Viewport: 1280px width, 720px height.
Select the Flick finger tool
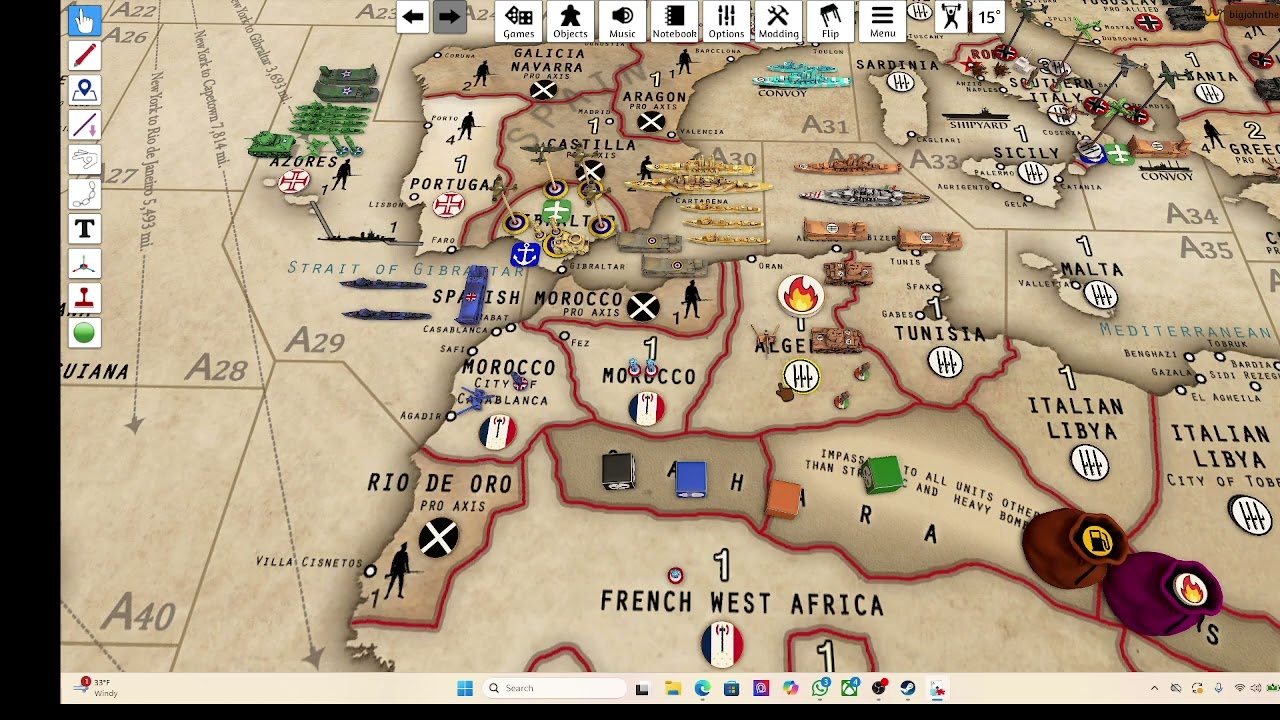click(x=84, y=160)
